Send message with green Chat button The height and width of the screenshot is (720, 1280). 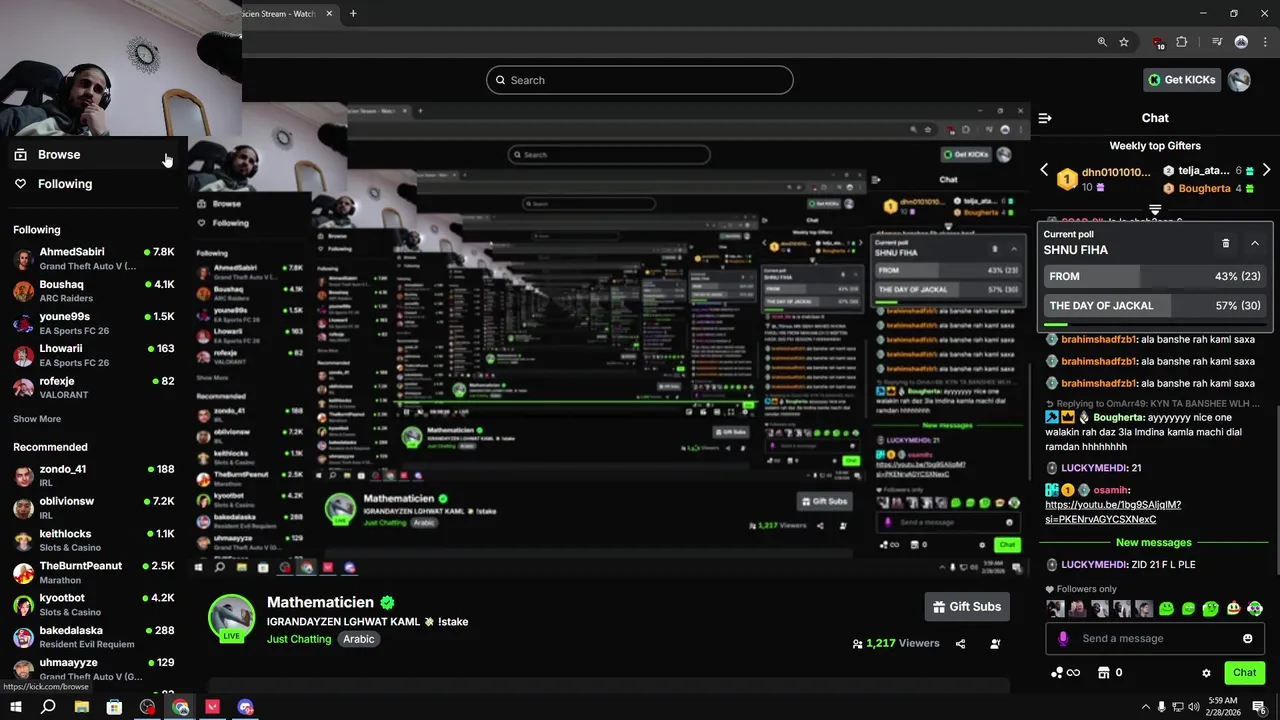point(1244,673)
